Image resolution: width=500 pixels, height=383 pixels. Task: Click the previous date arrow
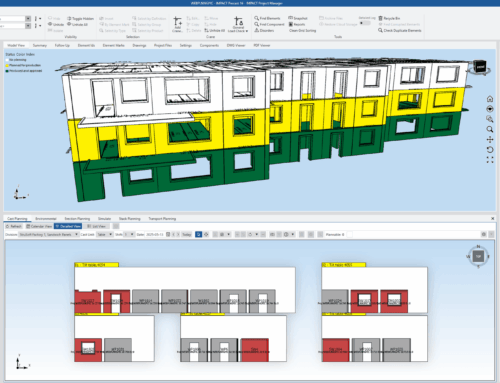(x=174, y=234)
